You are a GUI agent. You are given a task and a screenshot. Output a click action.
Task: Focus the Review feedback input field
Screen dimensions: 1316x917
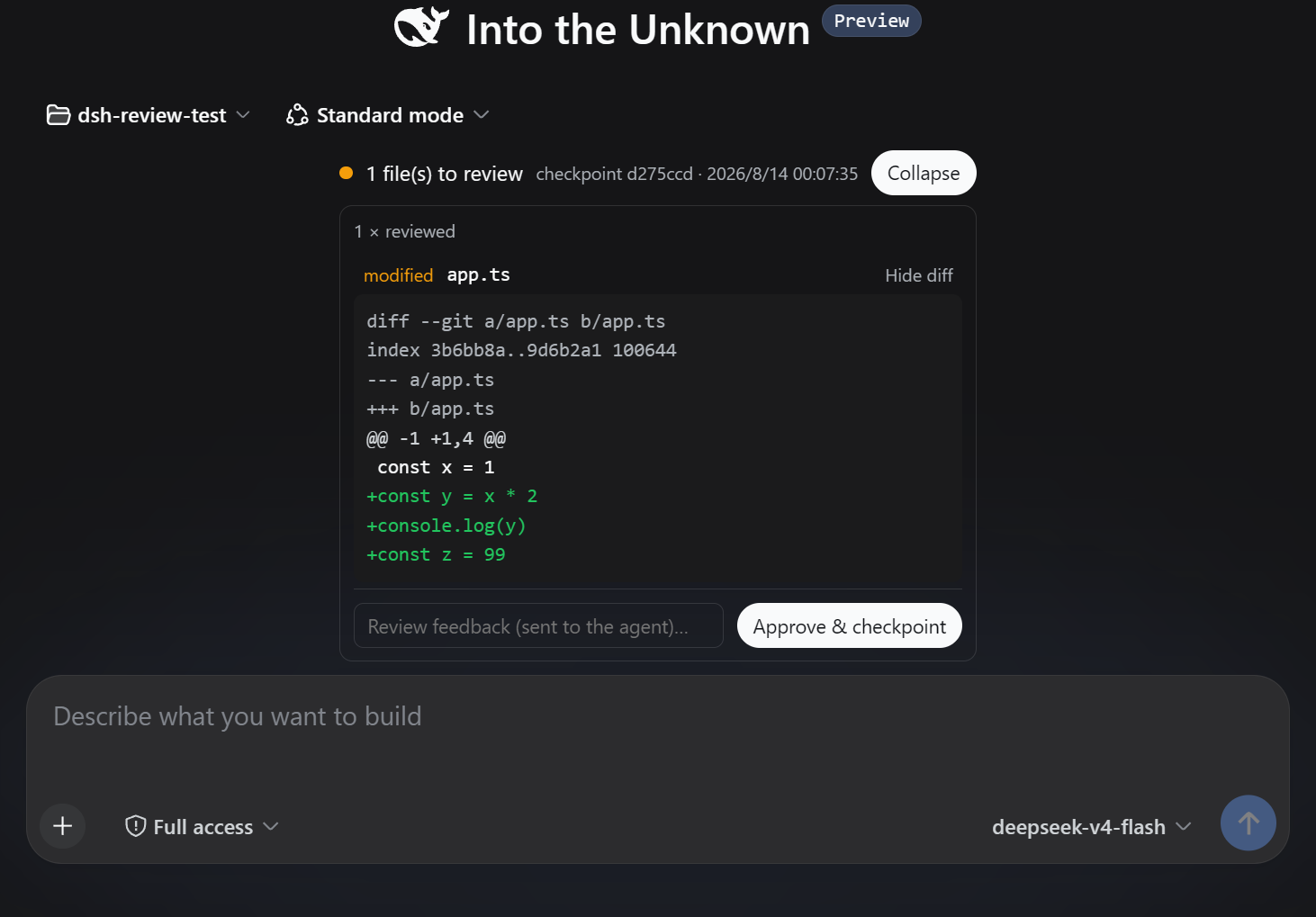click(x=538, y=625)
